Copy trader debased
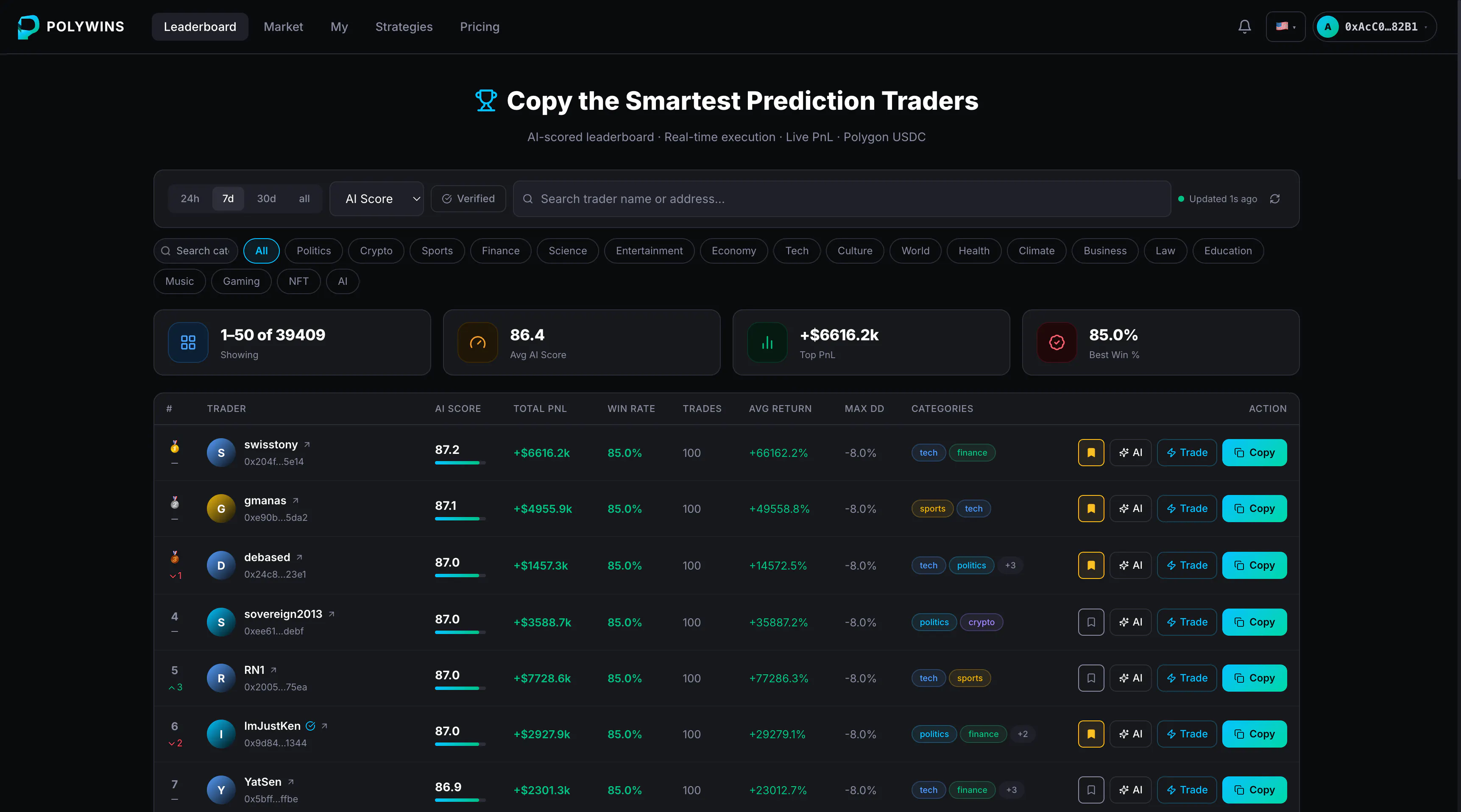Viewport: 1461px width, 812px height. click(1255, 565)
